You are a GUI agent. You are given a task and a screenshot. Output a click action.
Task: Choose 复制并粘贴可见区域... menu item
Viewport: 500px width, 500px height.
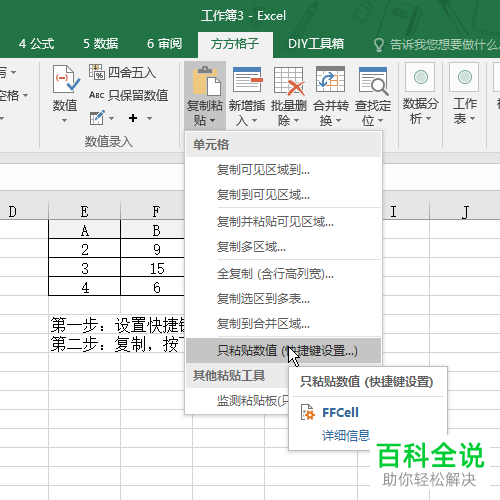pyautogui.click(x=283, y=222)
